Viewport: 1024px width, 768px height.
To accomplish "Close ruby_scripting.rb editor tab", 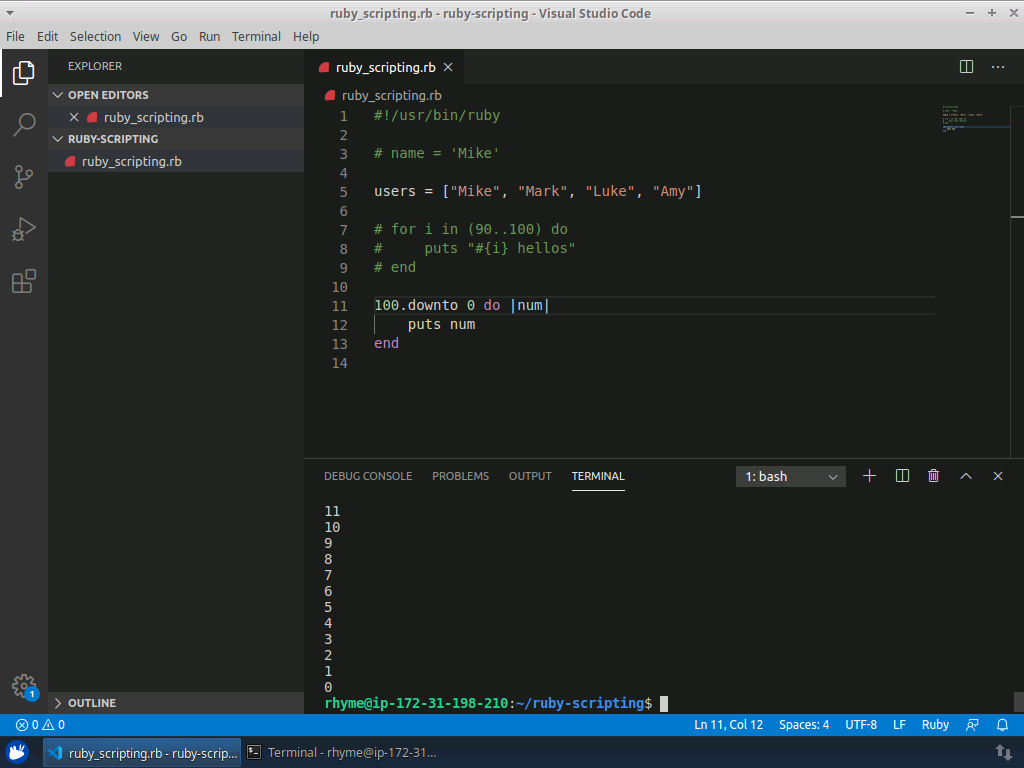I will 448,67.
